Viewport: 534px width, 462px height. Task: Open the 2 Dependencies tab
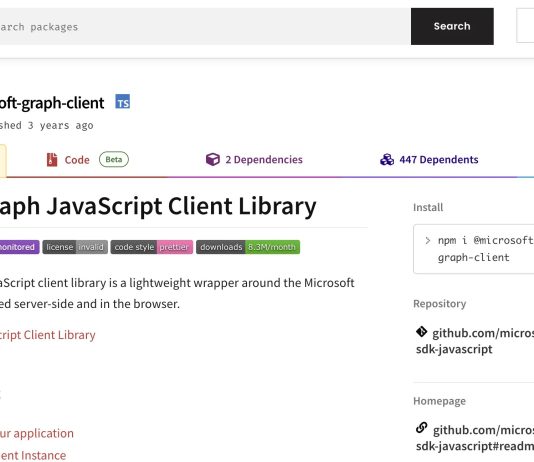[254, 159]
